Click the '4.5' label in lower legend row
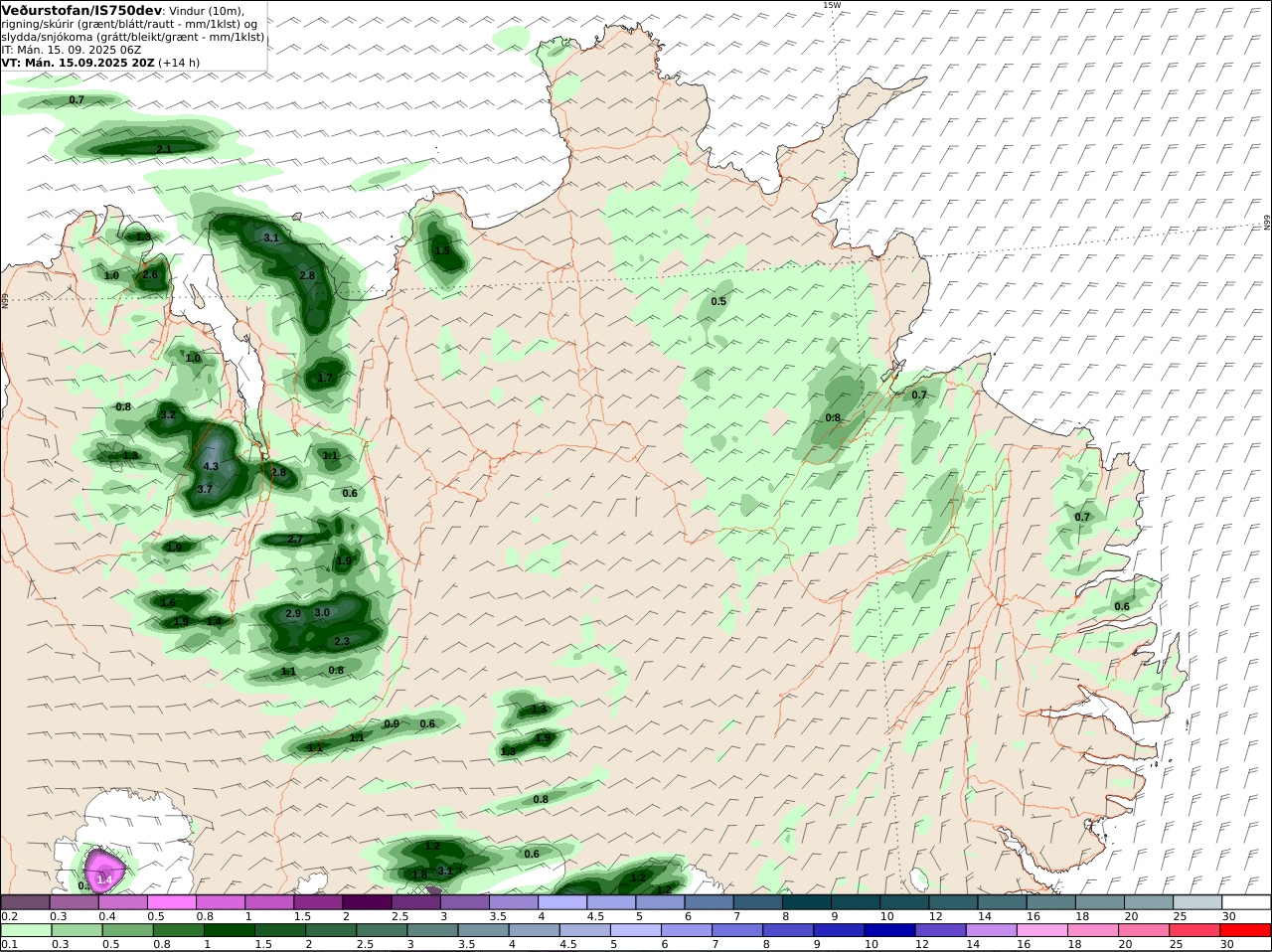This screenshot has width=1272, height=952. click(568, 944)
